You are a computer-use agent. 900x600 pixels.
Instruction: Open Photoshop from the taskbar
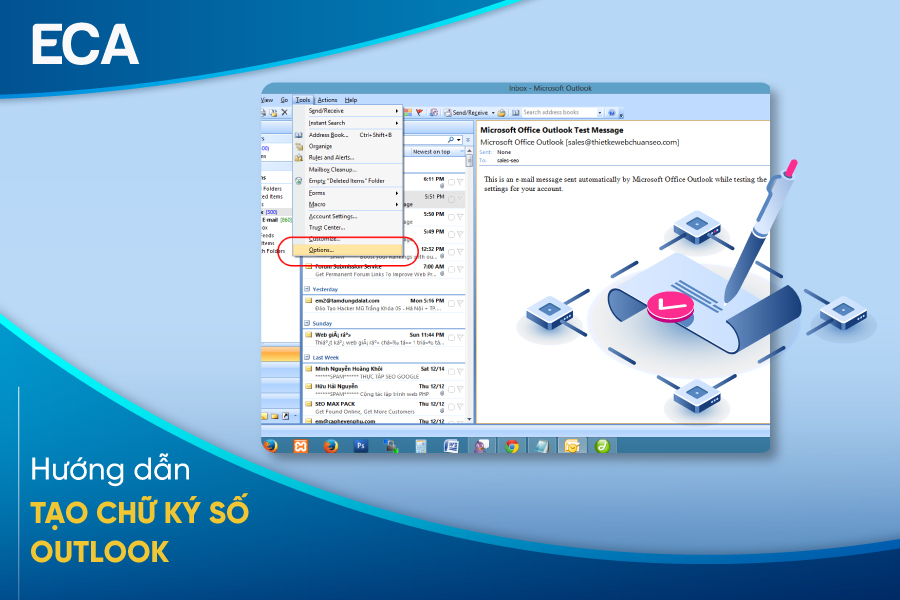[360, 446]
